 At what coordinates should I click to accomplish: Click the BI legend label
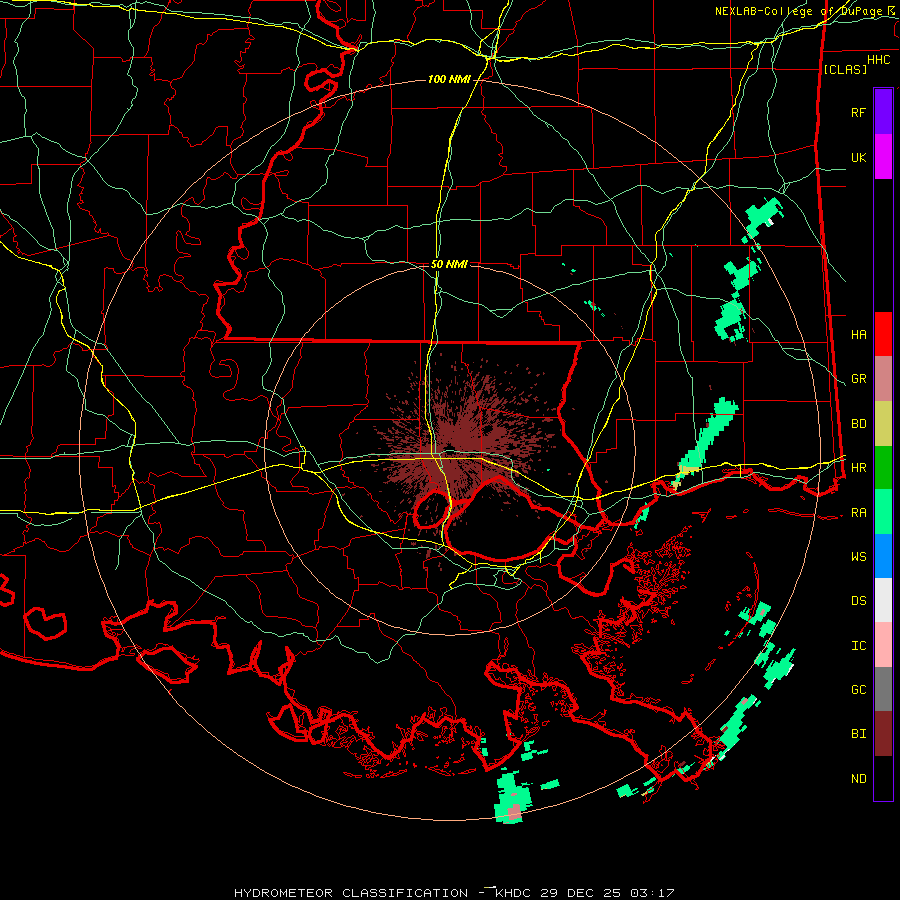[x=858, y=734]
